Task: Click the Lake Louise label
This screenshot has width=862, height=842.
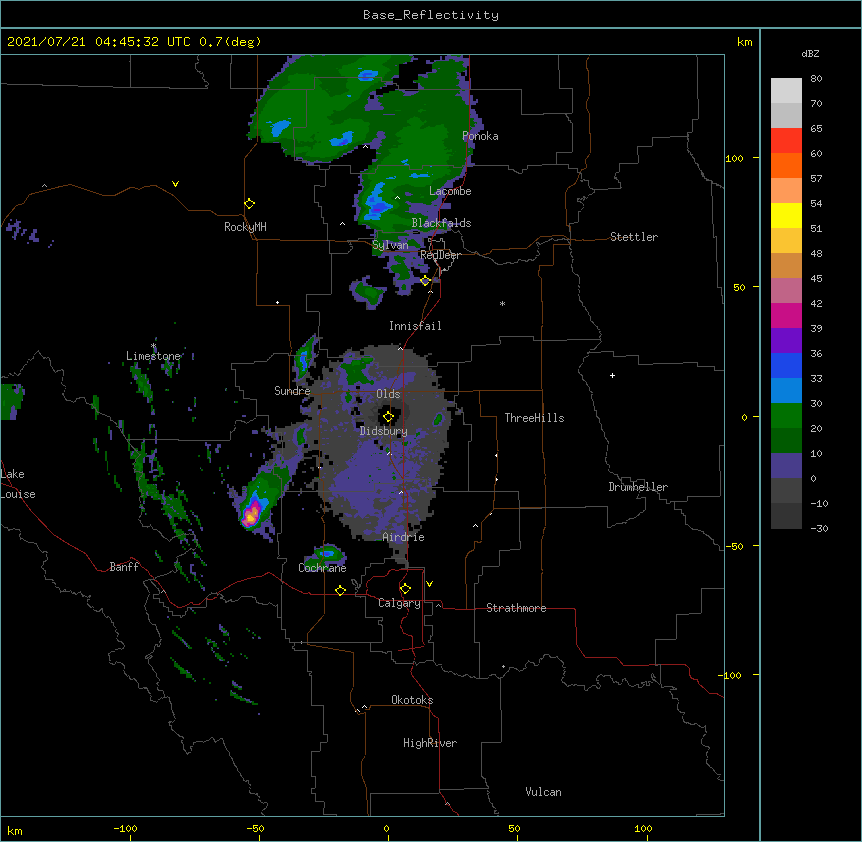Action: (x=18, y=484)
